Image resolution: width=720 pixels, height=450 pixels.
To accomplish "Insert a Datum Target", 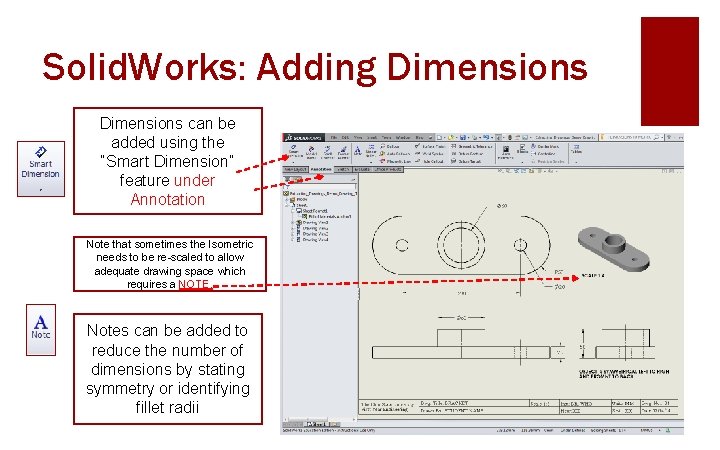I will (467, 161).
